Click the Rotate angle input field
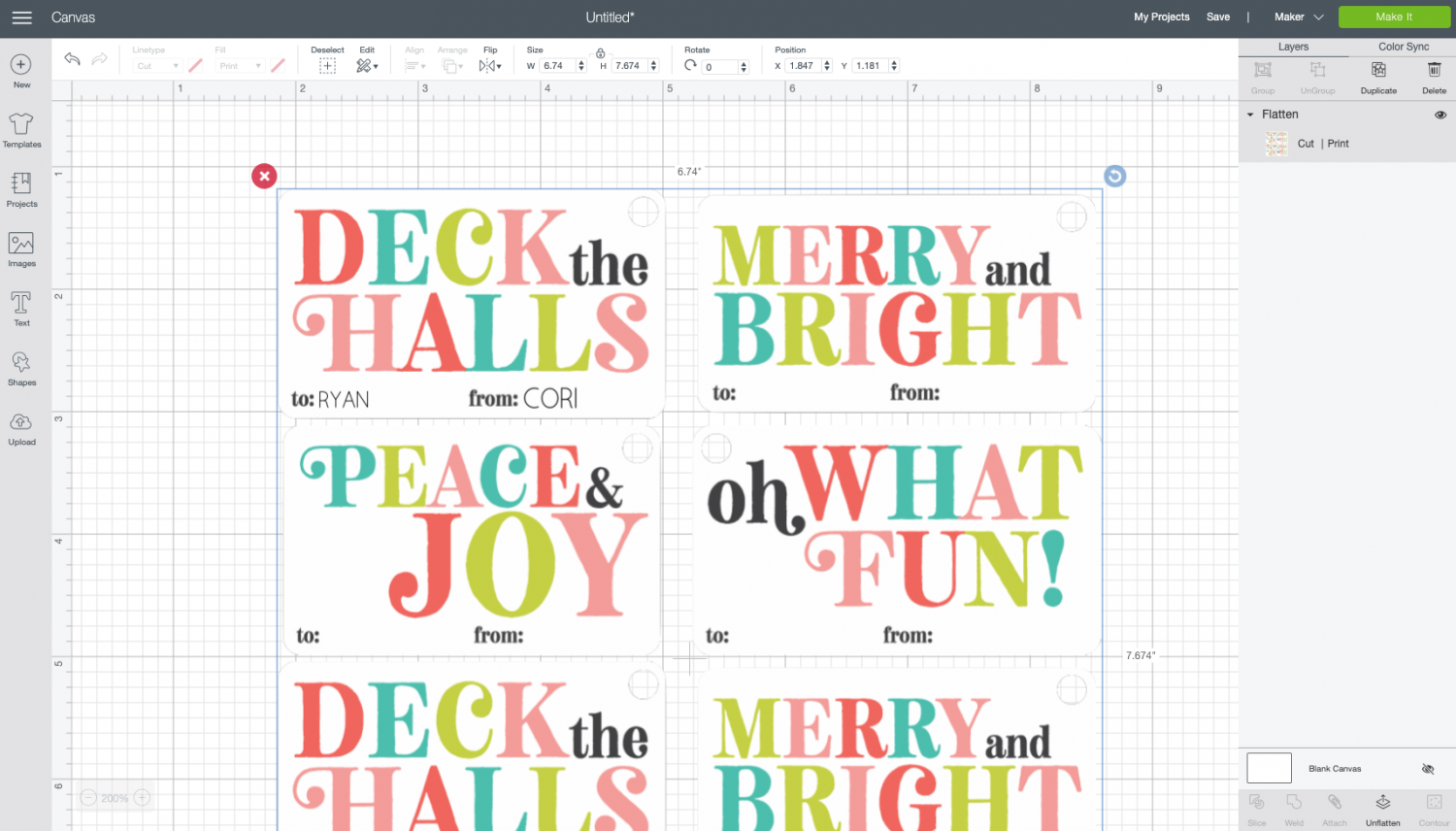Viewport: 1456px width, 831px height. click(x=720, y=67)
